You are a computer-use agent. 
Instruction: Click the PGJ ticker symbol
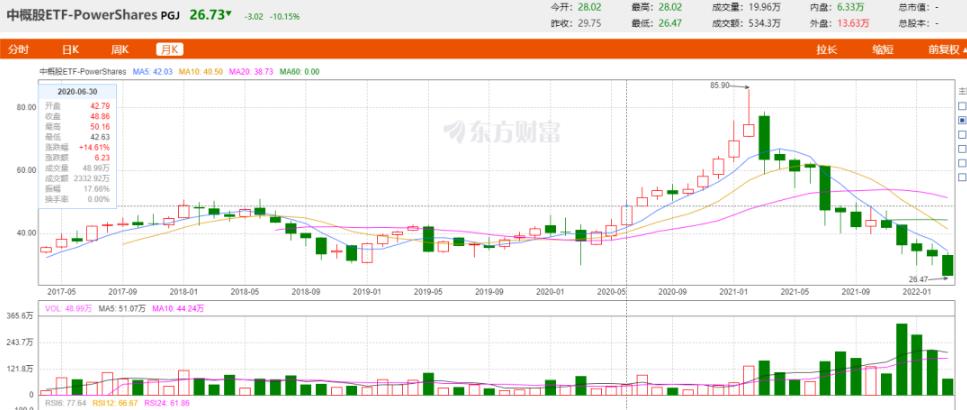tap(170, 16)
